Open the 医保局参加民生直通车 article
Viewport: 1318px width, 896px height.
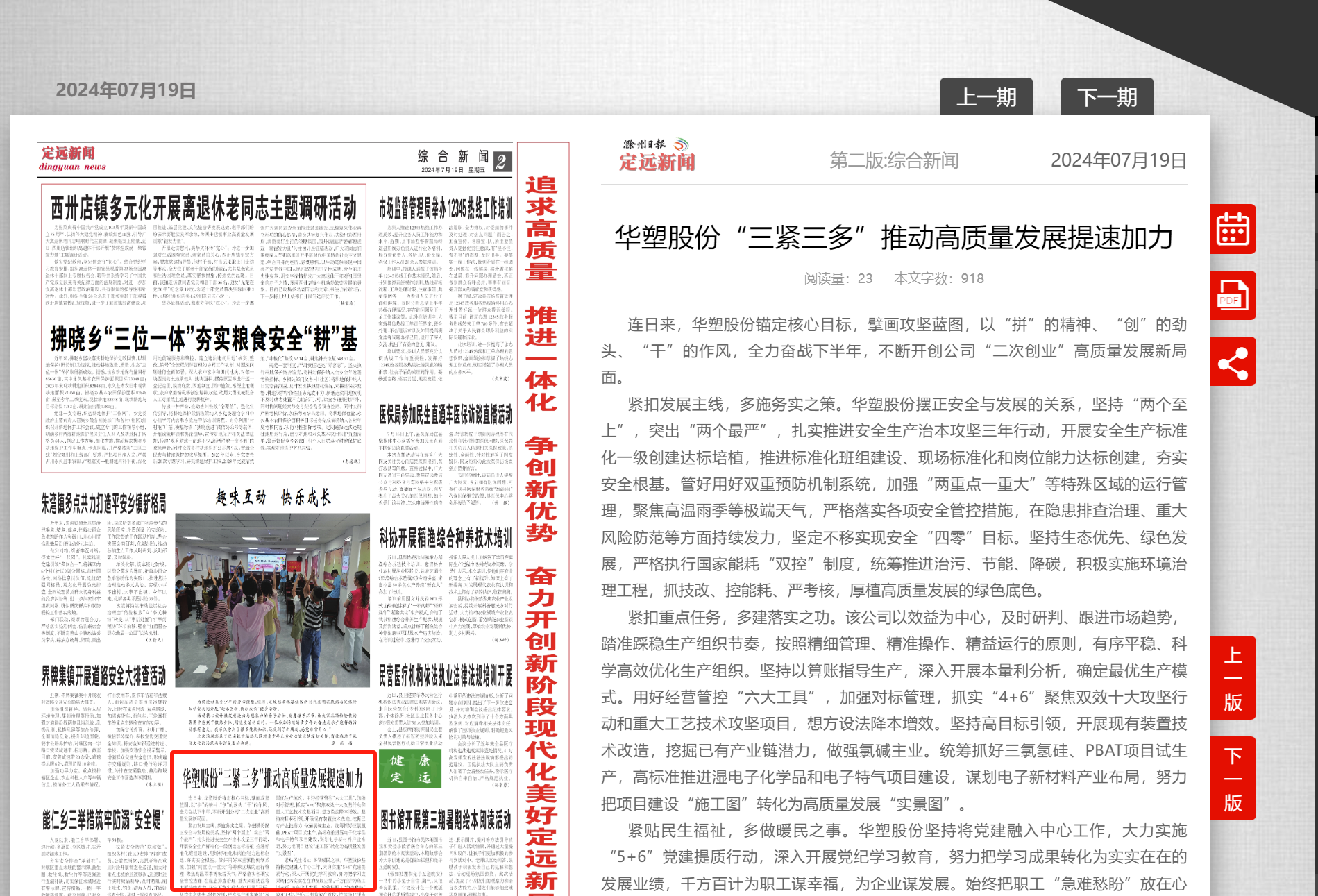click(445, 415)
